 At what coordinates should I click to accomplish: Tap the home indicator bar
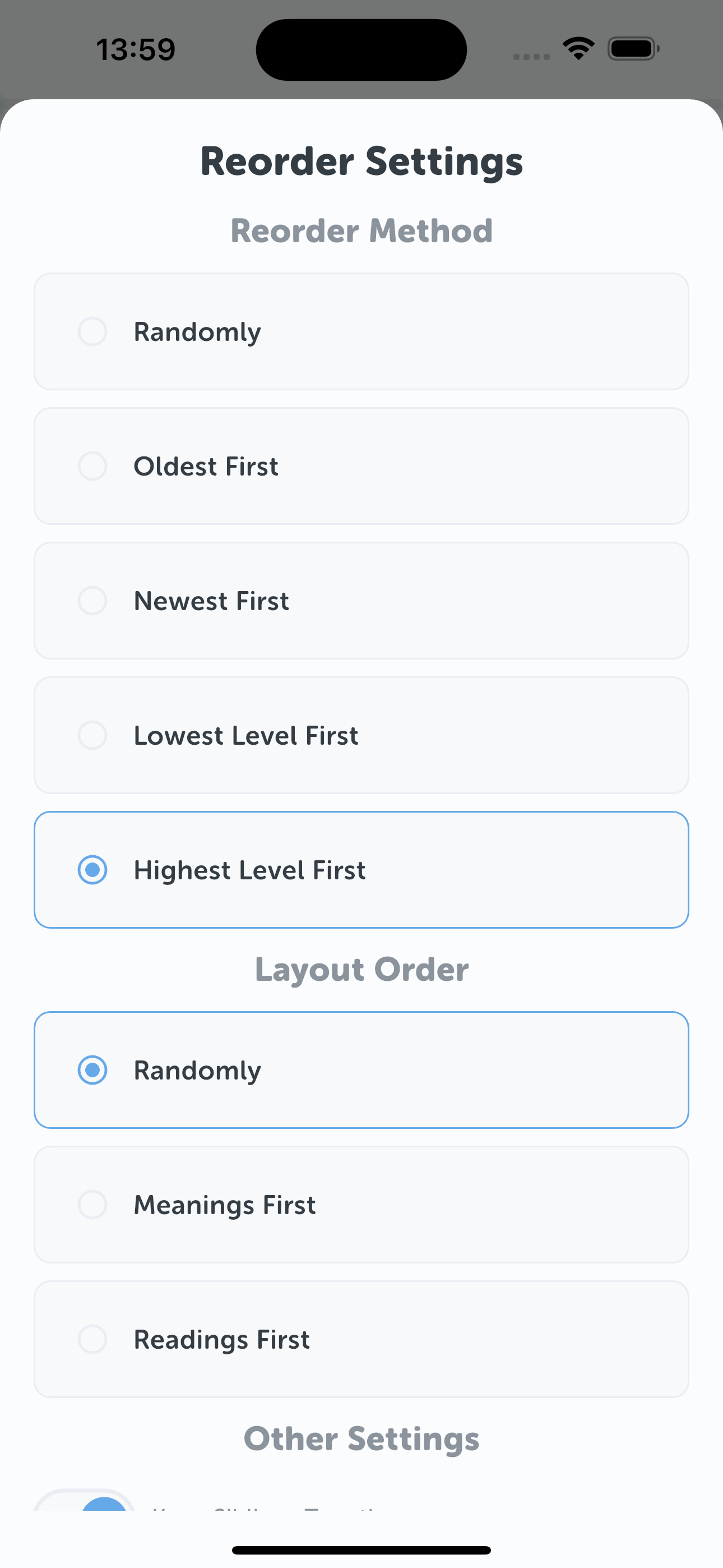(x=361, y=1549)
